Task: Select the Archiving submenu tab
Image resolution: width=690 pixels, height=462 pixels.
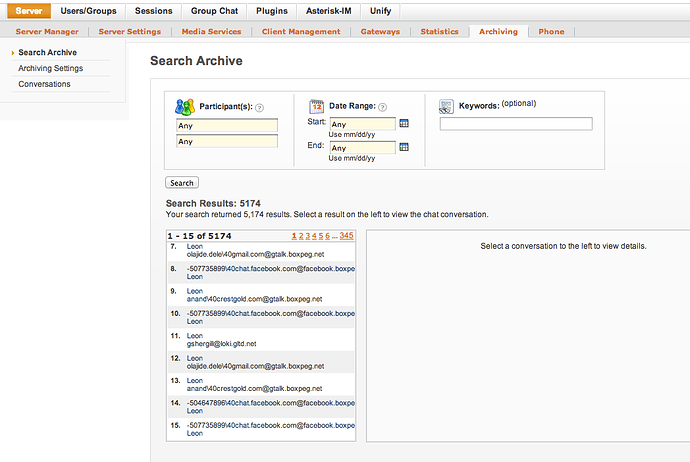Action: click(x=498, y=32)
